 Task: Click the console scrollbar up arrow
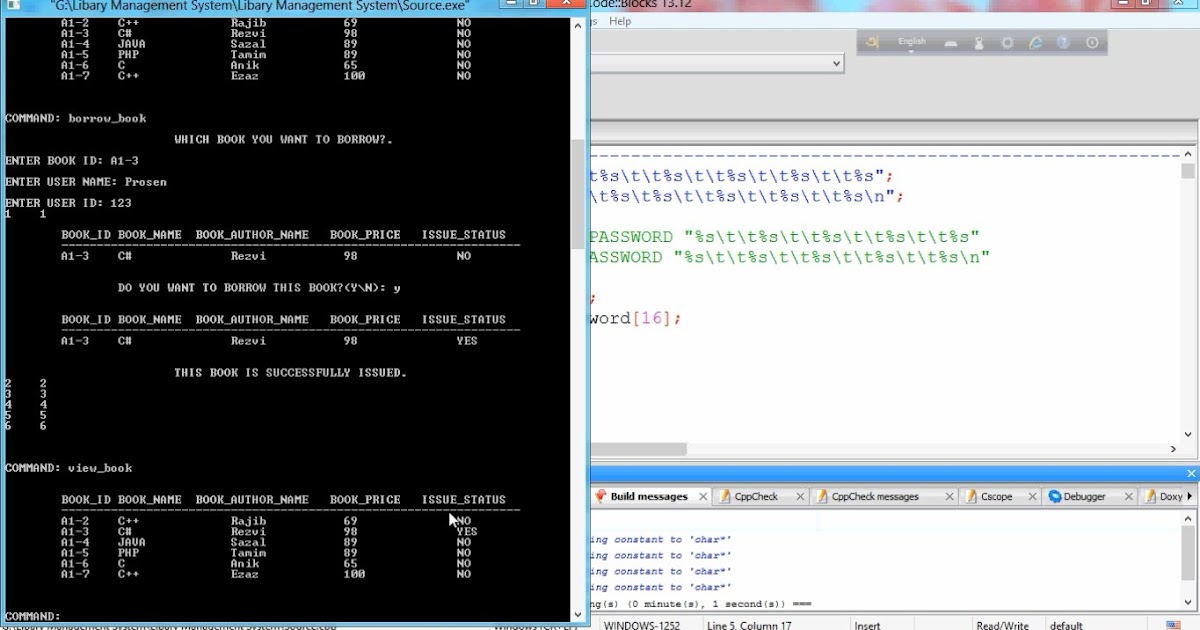point(577,27)
